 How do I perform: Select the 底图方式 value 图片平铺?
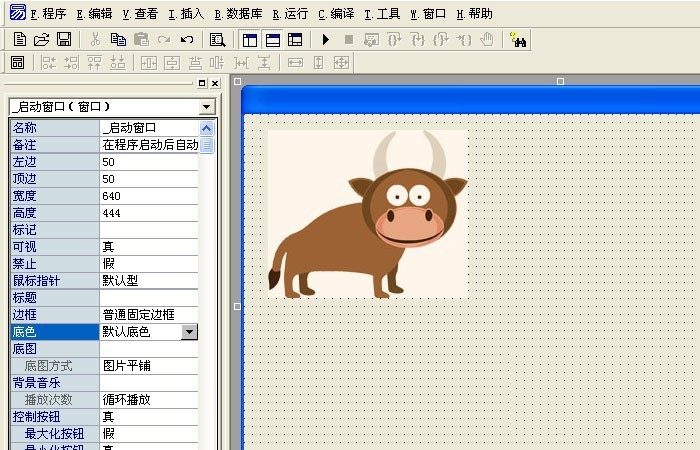(x=149, y=366)
